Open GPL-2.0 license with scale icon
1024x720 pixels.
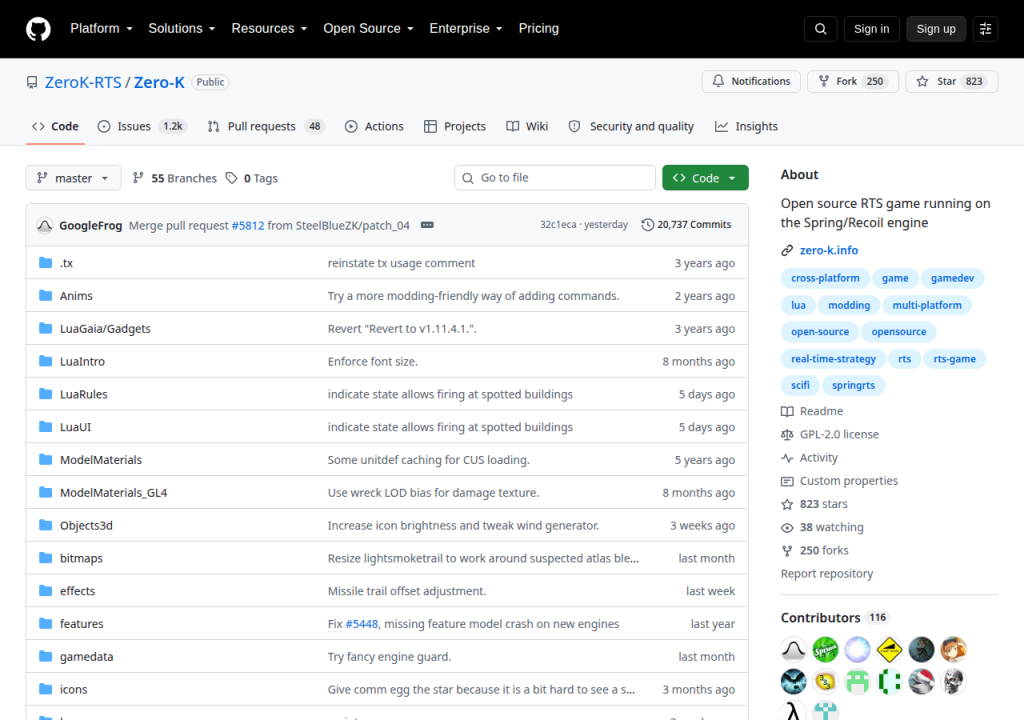[x=829, y=434]
